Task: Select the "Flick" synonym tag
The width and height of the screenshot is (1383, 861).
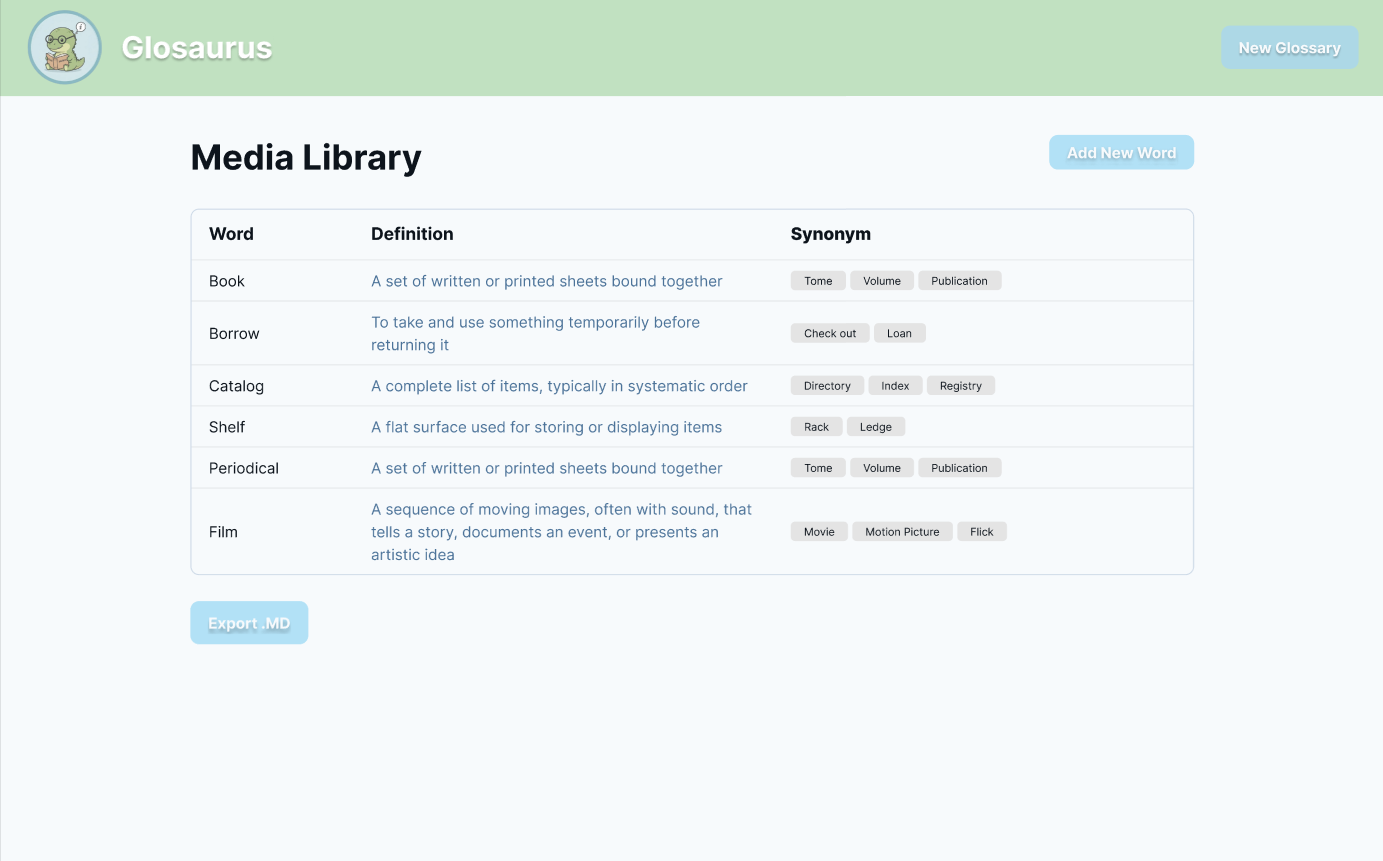Action: point(981,532)
